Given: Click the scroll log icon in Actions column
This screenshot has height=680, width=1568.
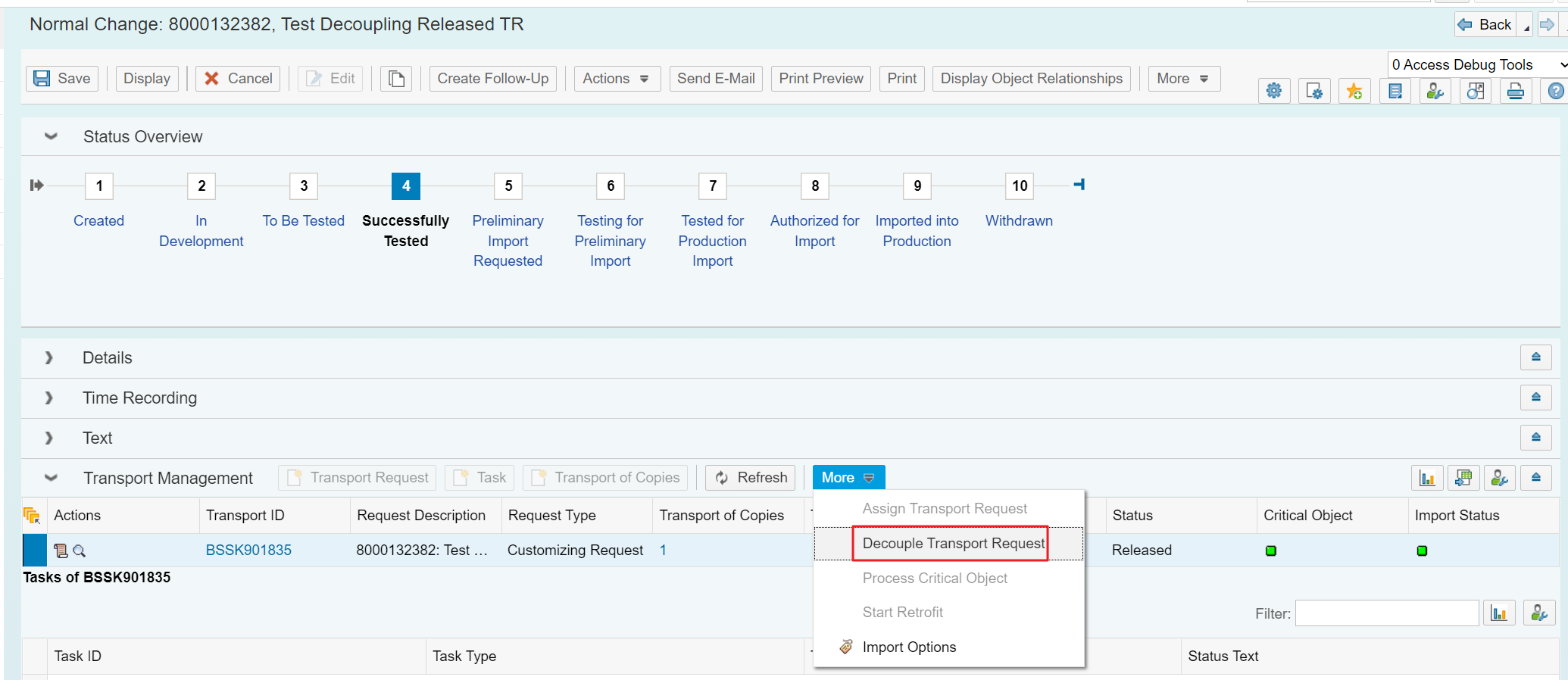Looking at the screenshot, I should (x=61, y=551).
